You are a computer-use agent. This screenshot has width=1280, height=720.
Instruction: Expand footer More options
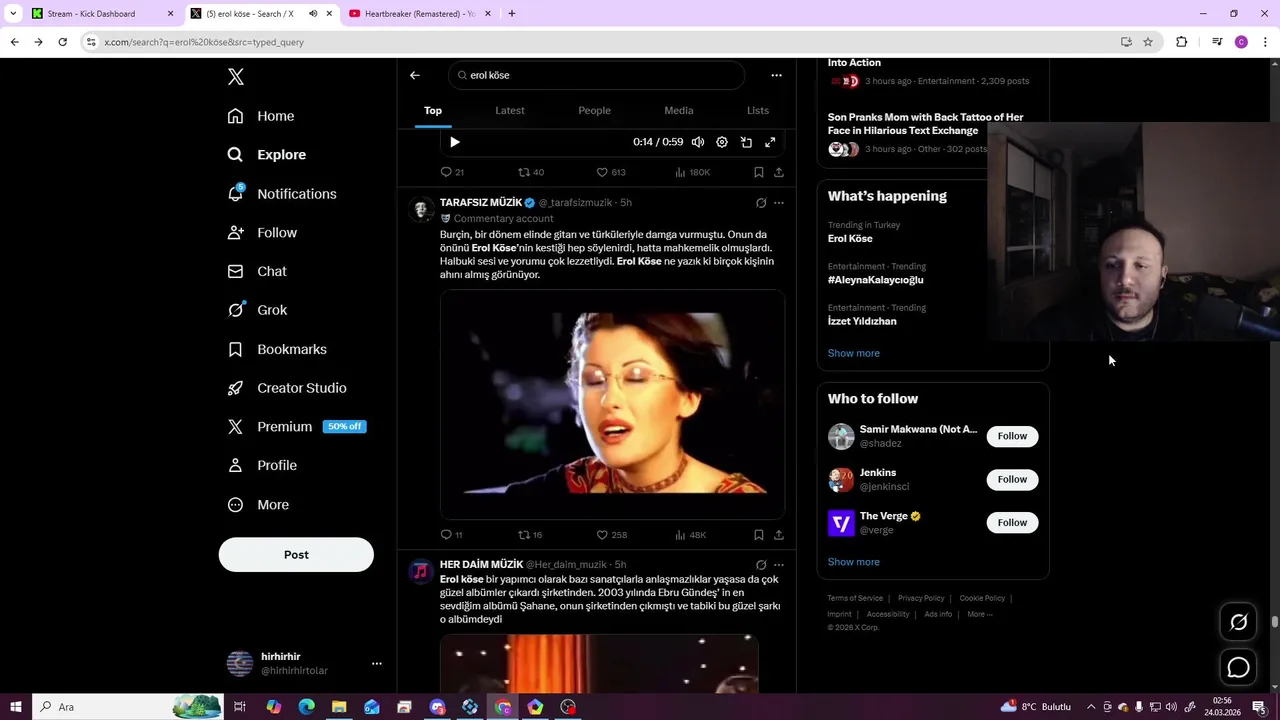980,614
